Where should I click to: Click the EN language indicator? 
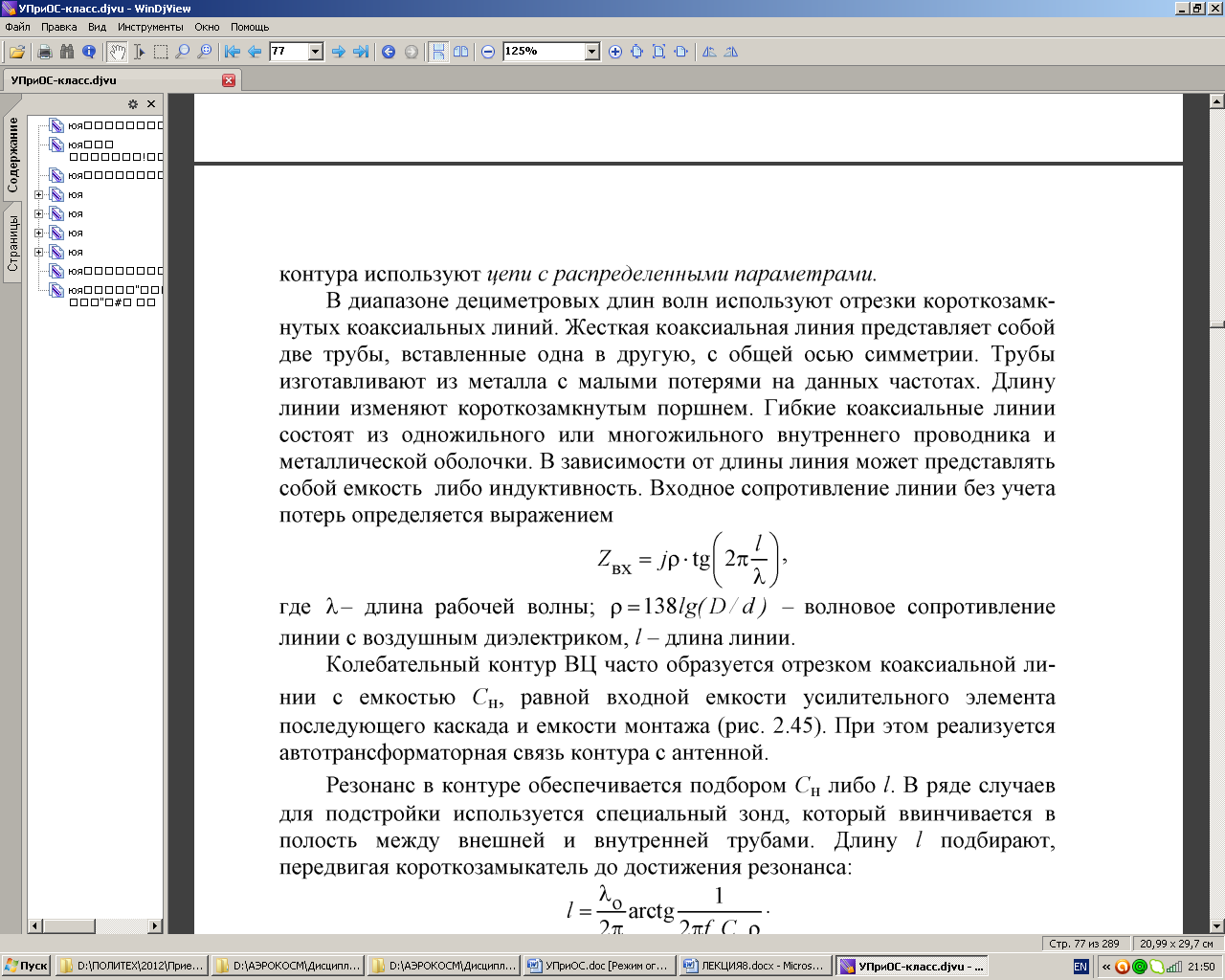click(1080, 967)
